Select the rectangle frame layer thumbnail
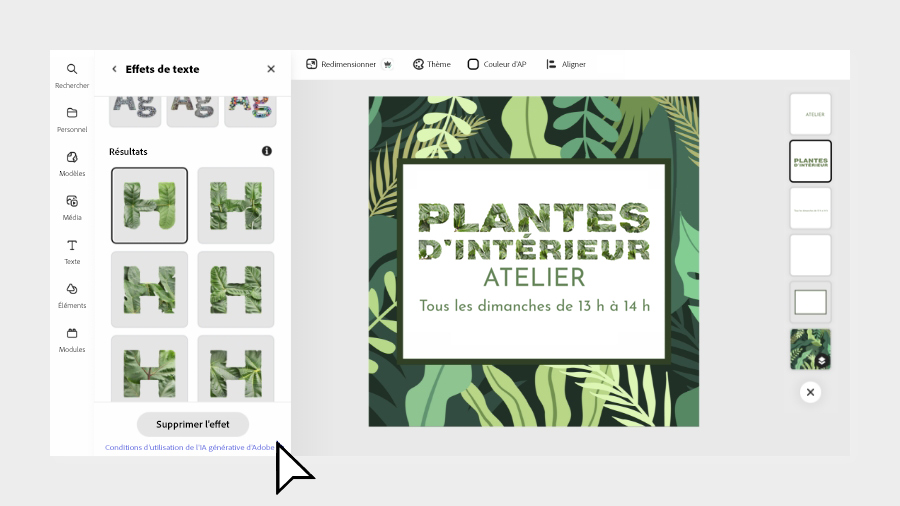 click(x=810, y=302)
